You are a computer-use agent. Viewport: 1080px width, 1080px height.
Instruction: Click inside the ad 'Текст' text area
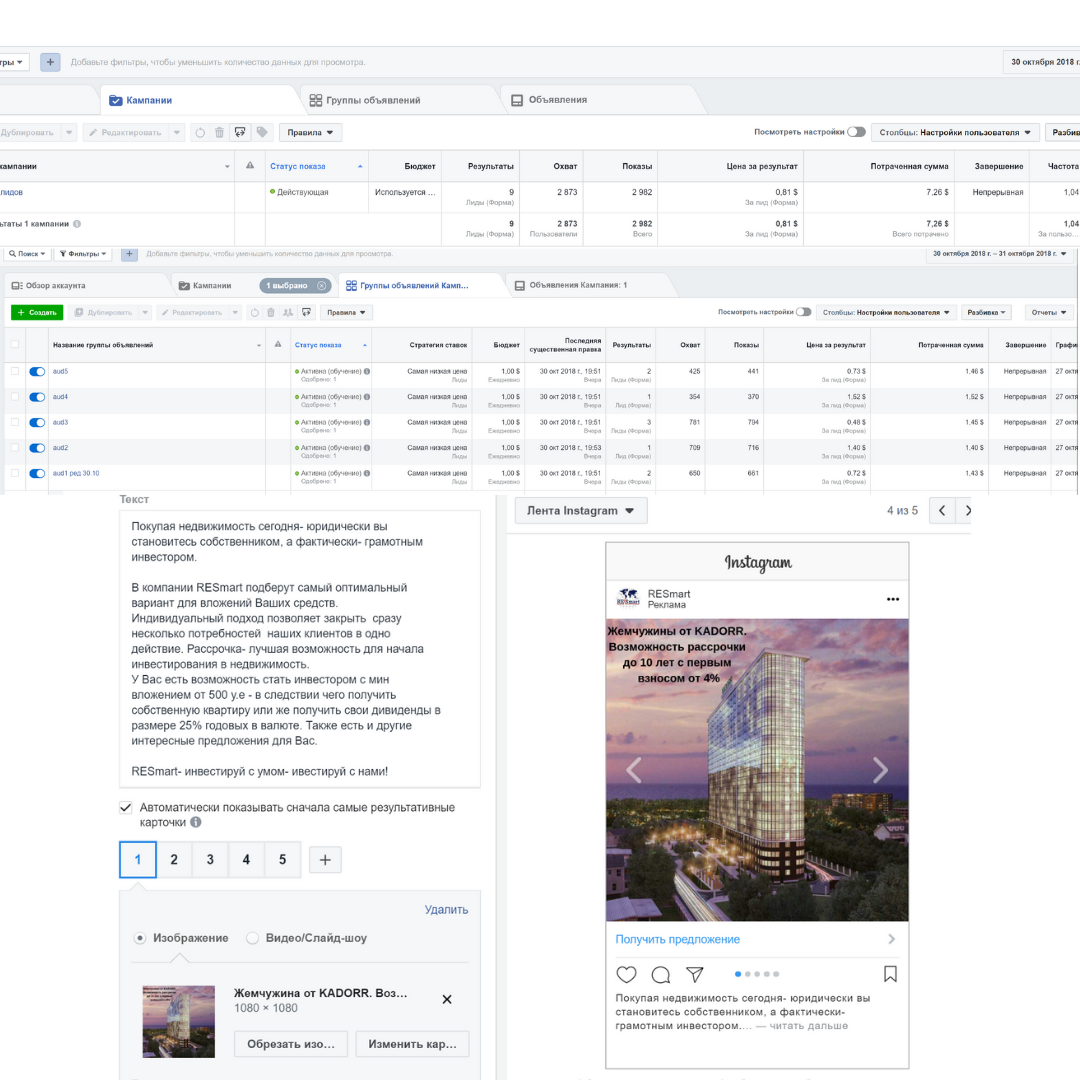click(300, 649)
